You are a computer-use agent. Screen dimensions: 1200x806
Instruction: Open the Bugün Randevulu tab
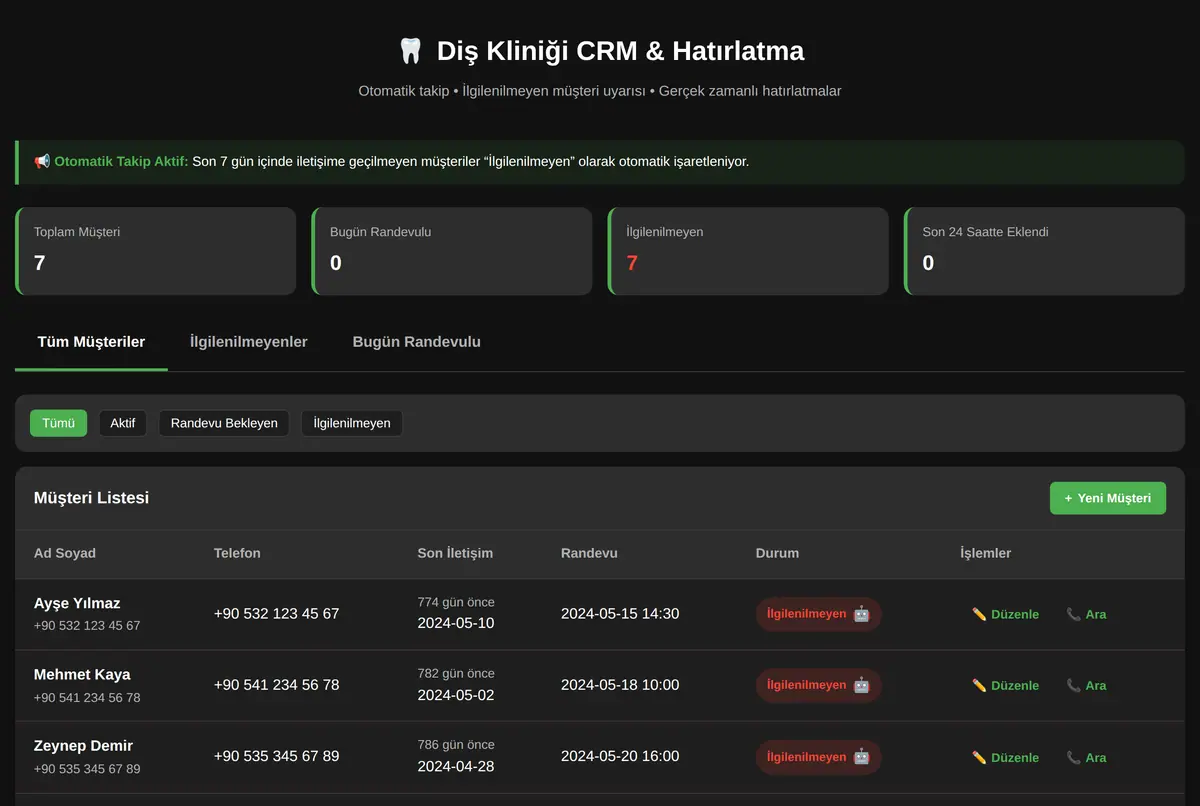(x=417, y=342)
